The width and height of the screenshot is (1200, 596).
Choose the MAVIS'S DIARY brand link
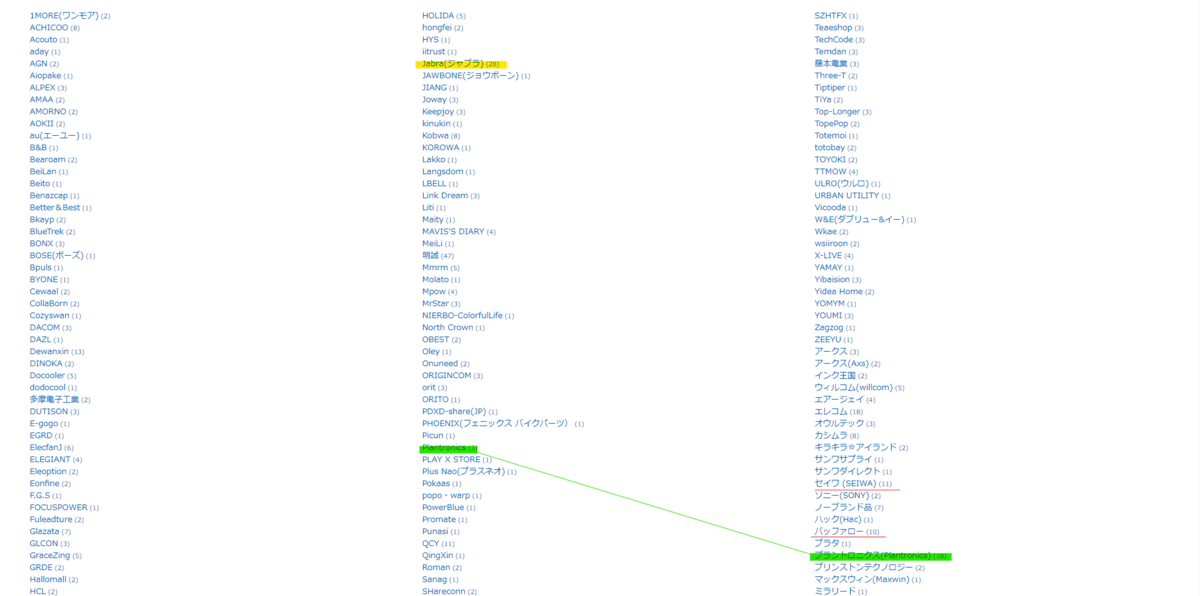[453, 232]
